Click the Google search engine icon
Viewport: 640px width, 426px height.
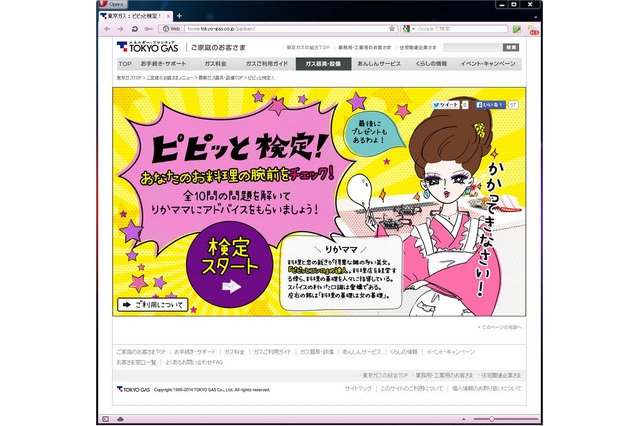tap(406, 29)
